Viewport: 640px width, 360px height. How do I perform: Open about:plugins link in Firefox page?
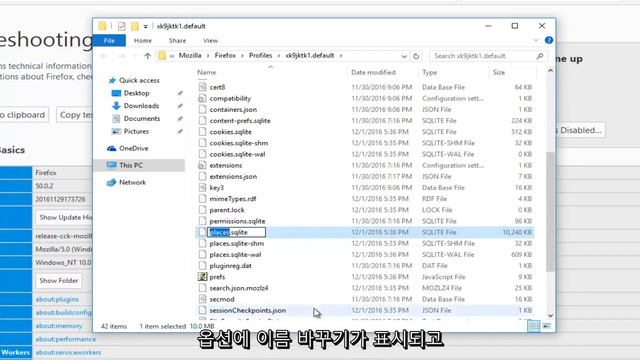click(57, 299)
